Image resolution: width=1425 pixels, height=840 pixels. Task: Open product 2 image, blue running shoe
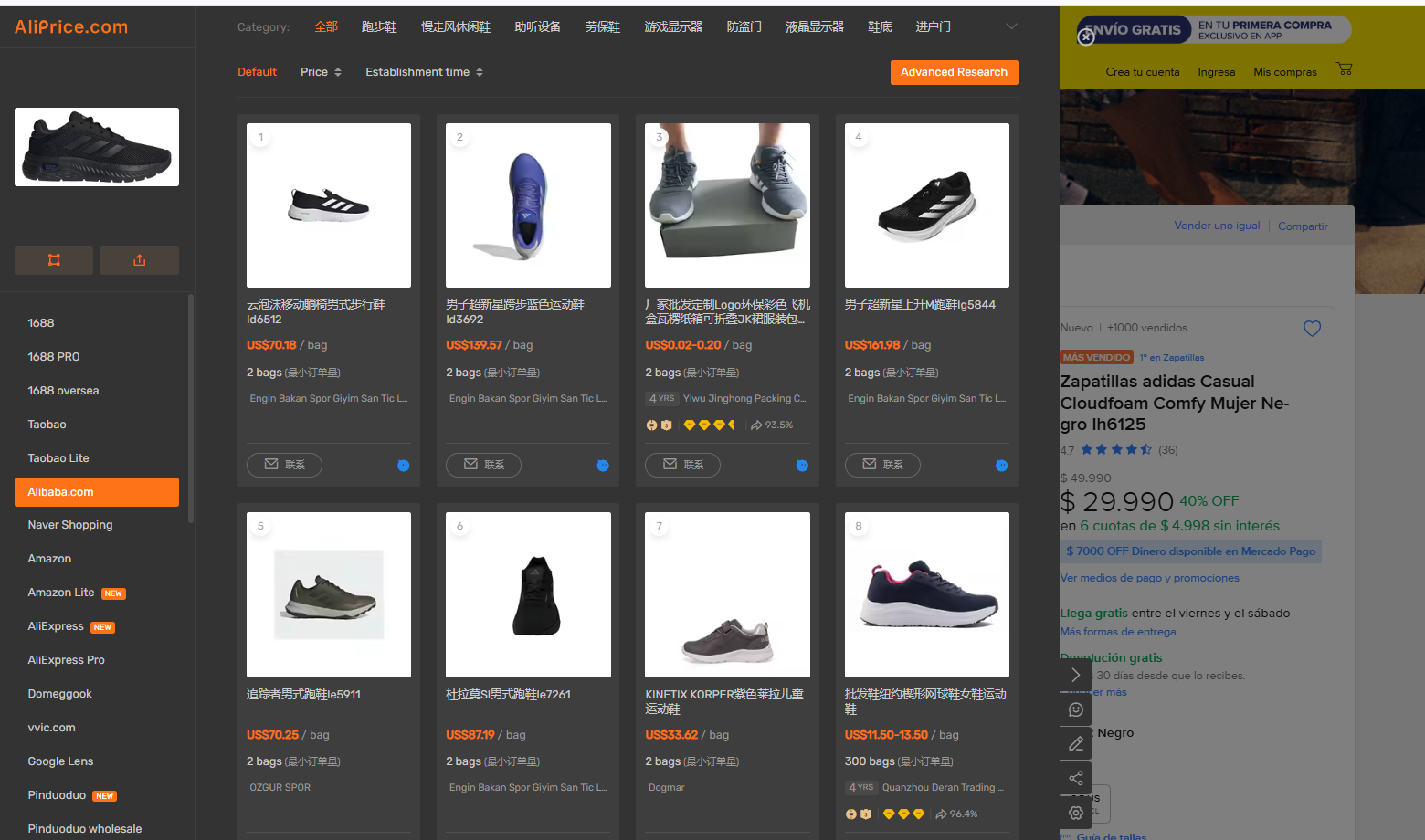(528, 205)
